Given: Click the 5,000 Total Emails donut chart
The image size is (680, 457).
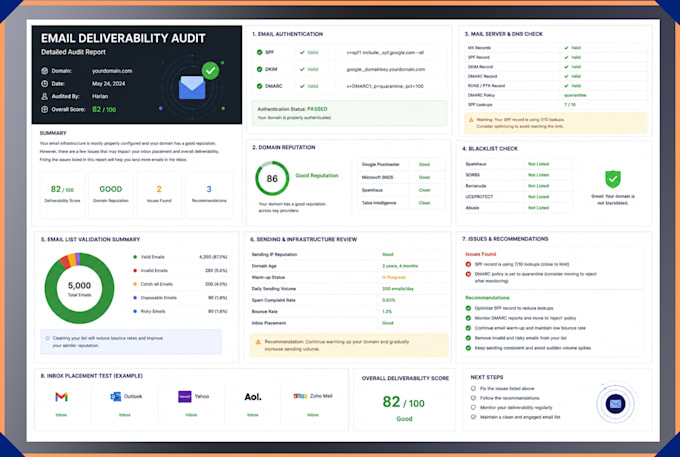Looking at the screenshot, I should (x=79, y=288).
